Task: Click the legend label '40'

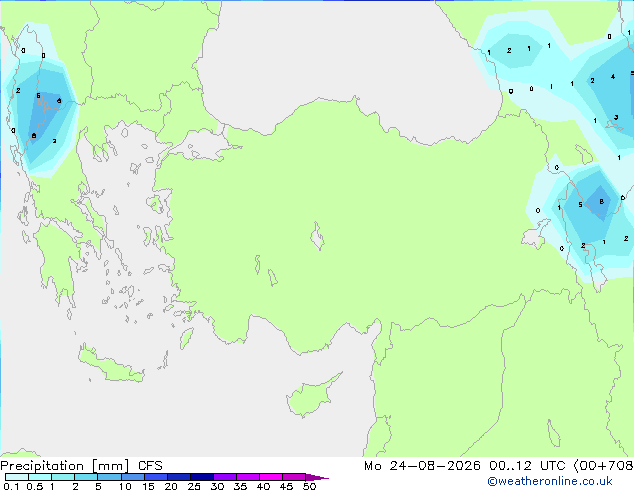Action: pos(263,486)
